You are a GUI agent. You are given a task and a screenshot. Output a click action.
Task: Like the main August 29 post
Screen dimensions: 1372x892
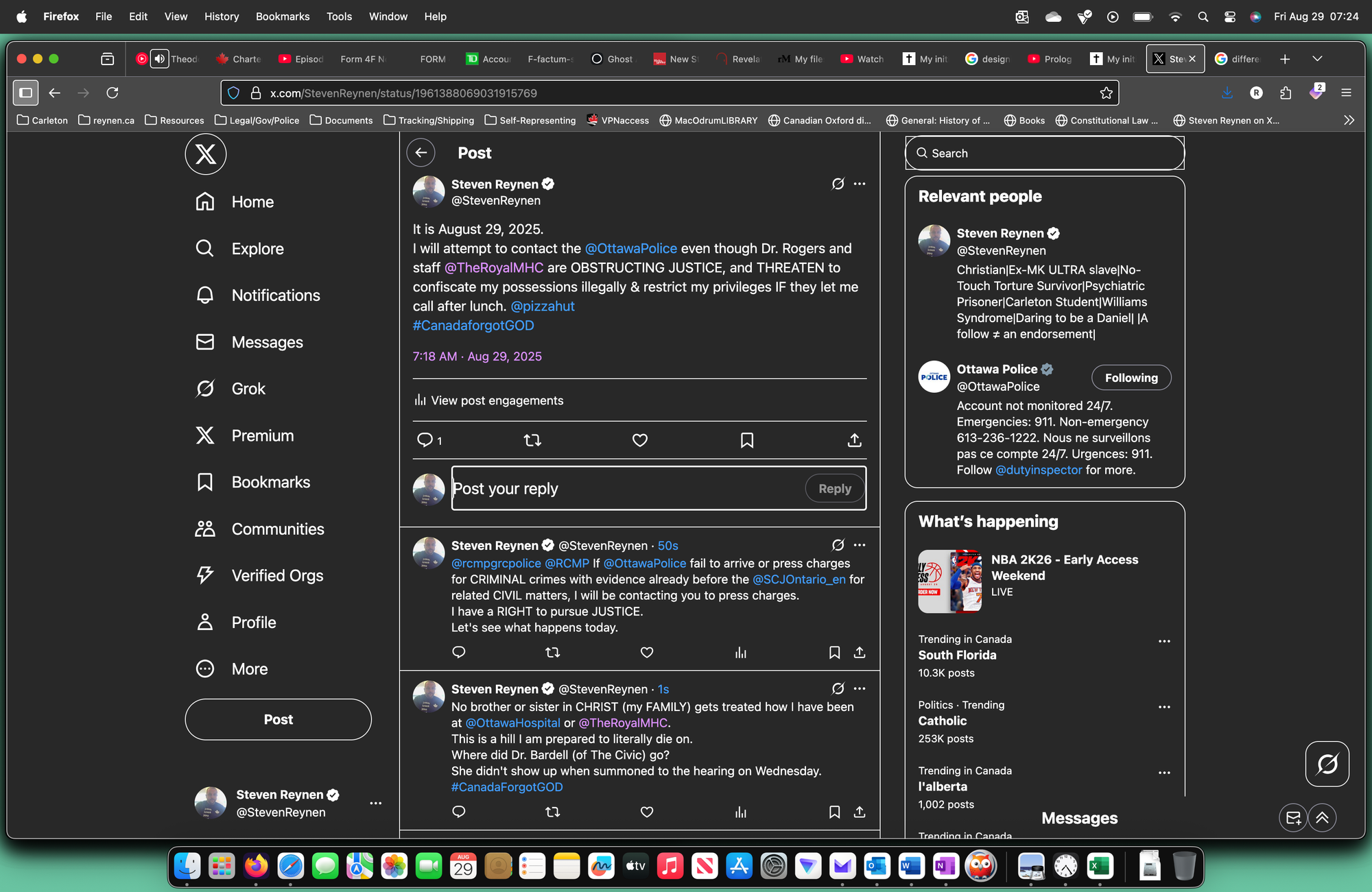tap(640, 440)
